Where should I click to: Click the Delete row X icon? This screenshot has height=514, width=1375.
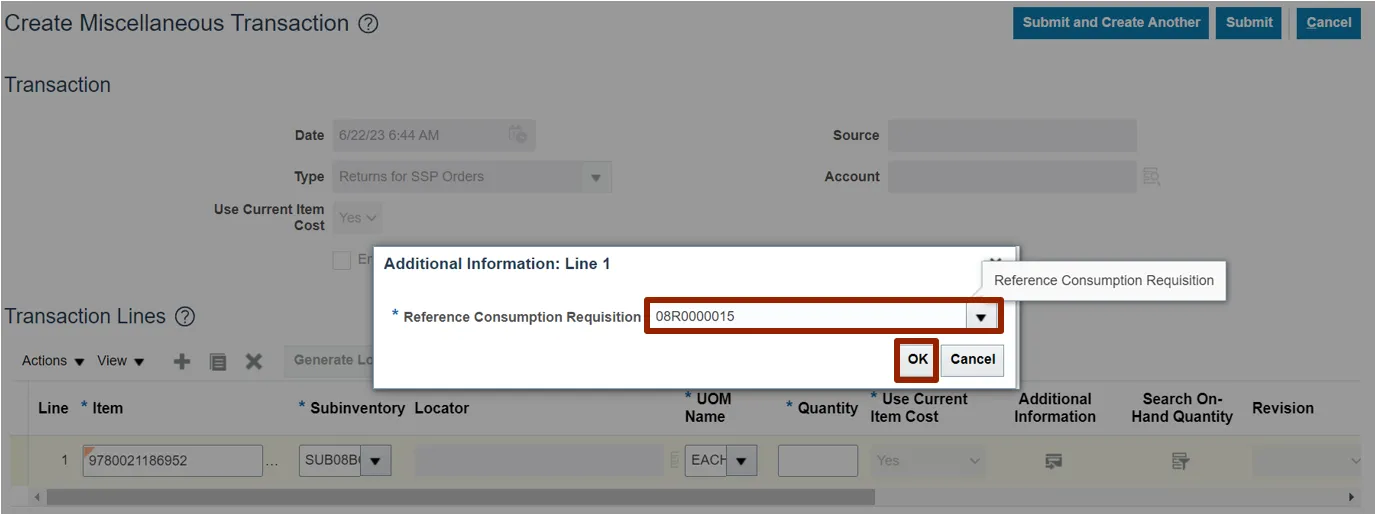(x=254, y=361)
